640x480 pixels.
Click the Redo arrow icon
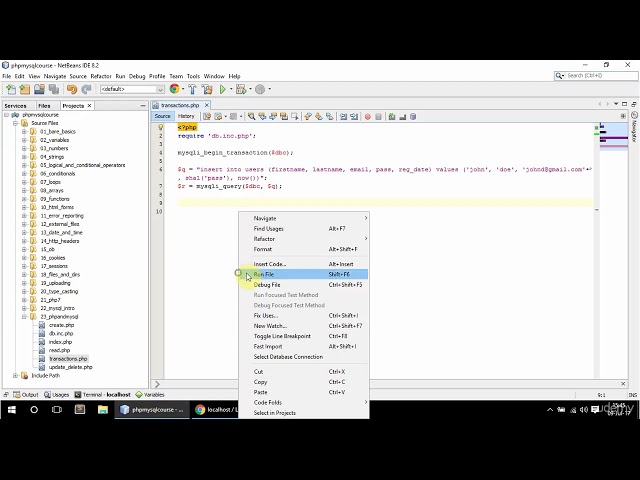(86, 89)
